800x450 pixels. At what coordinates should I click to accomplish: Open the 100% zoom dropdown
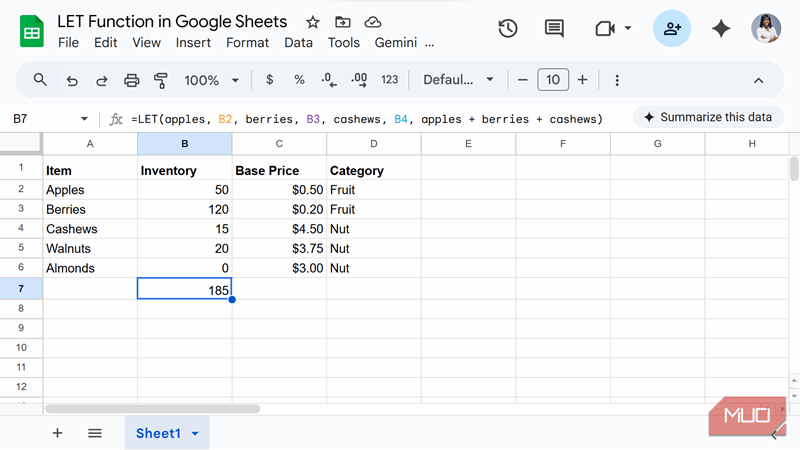click(x=211, y=80)
